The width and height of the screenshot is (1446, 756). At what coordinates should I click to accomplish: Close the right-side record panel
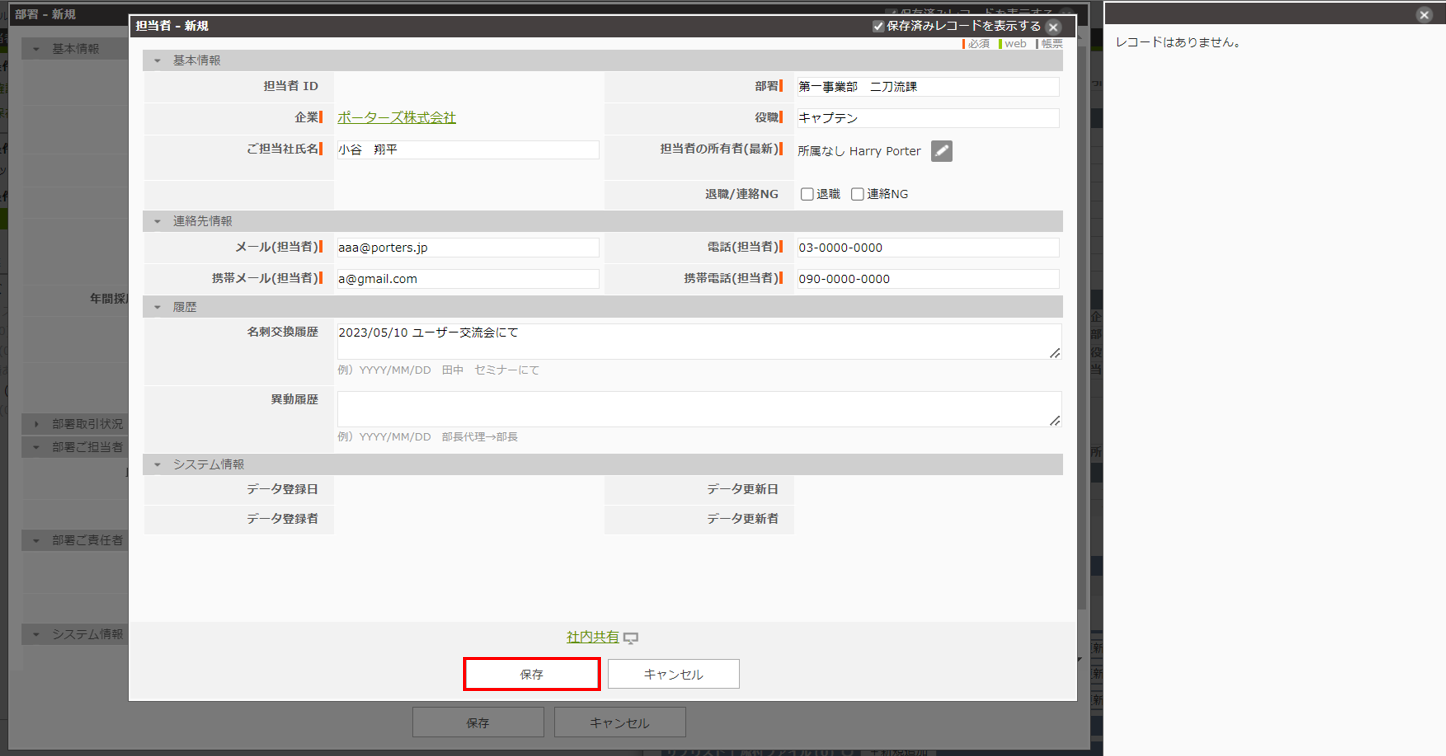point(1424,15)
